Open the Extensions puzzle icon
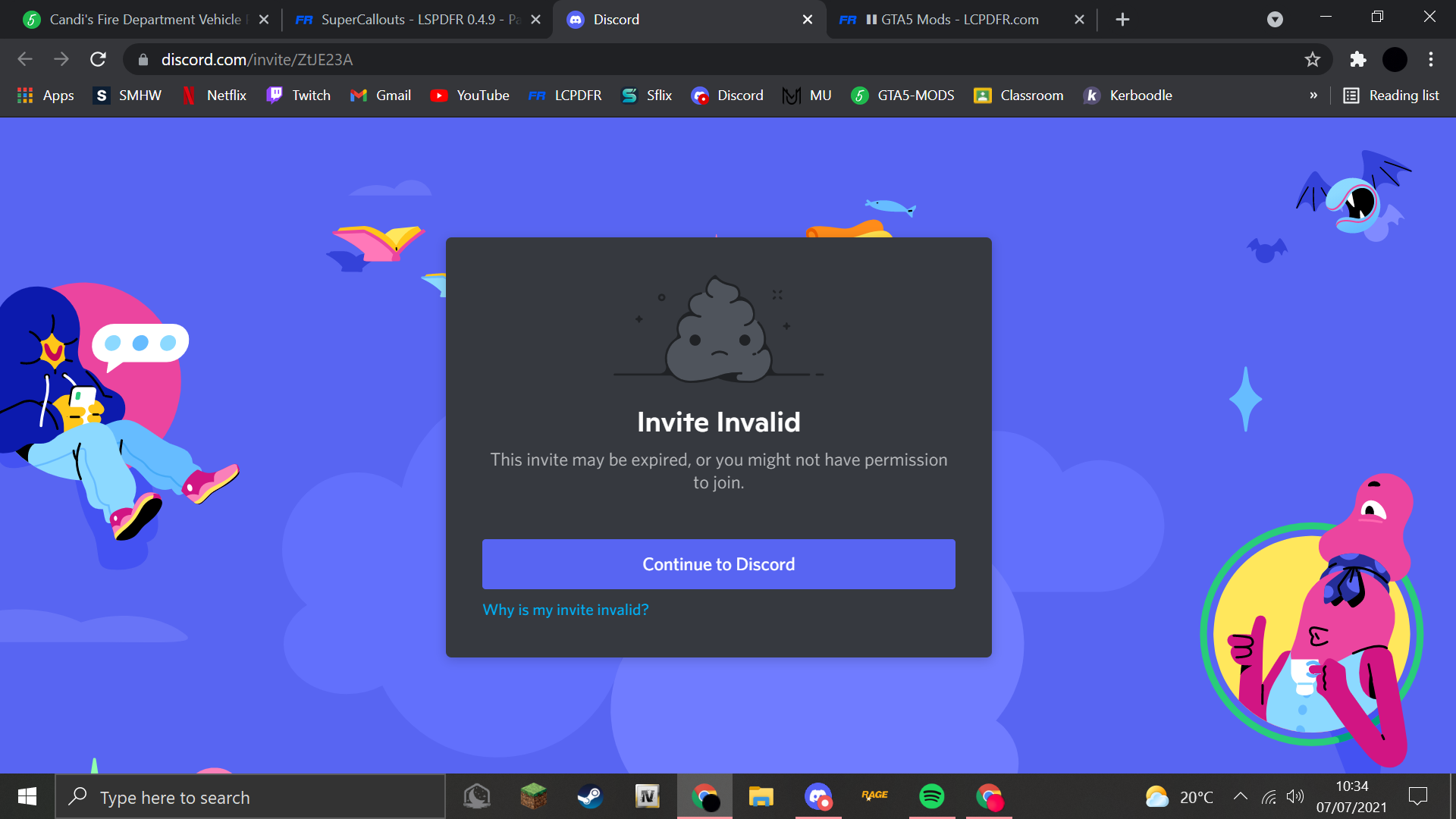 pos(1357,59)
